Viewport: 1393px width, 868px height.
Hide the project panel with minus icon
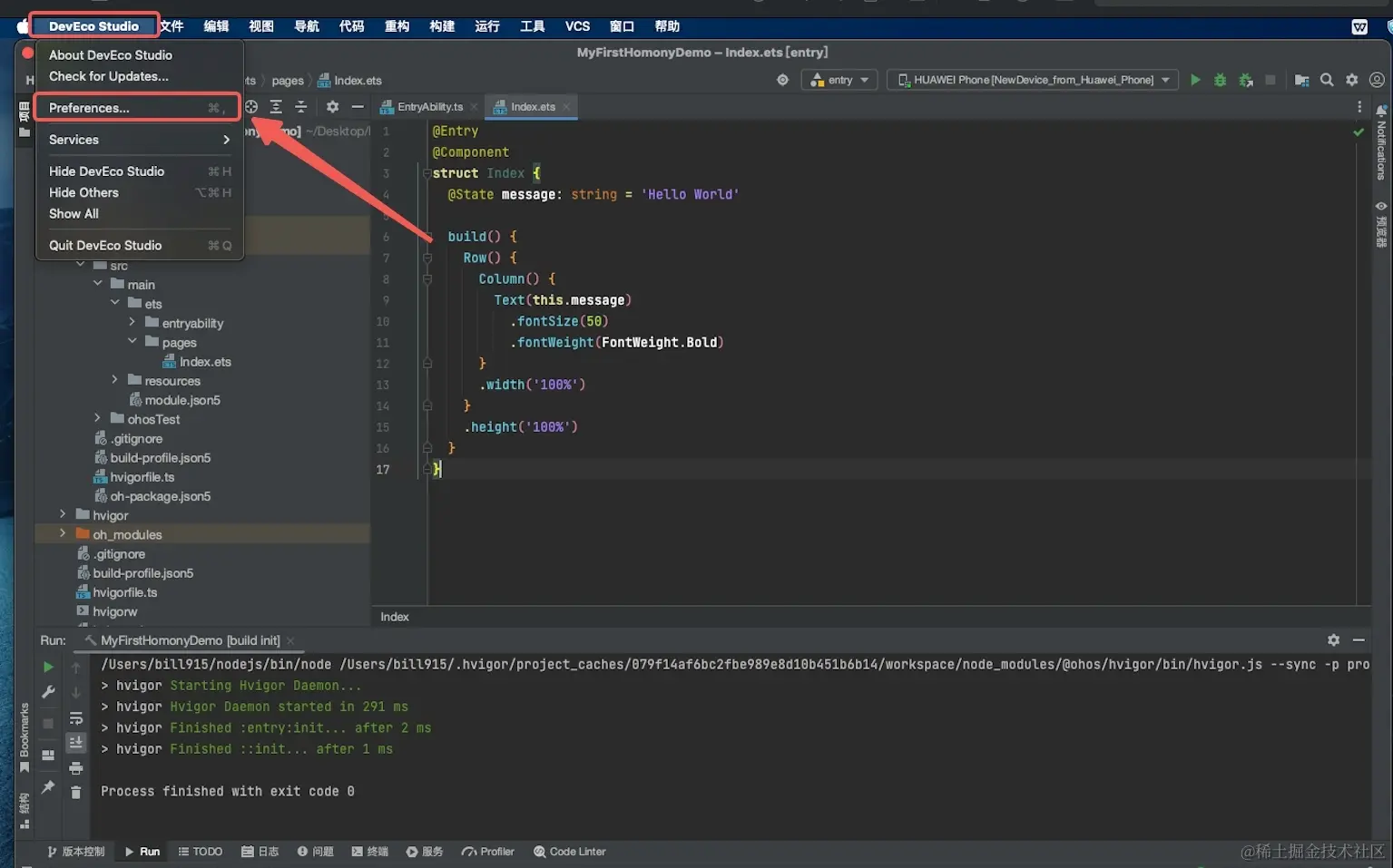point(358,107)
